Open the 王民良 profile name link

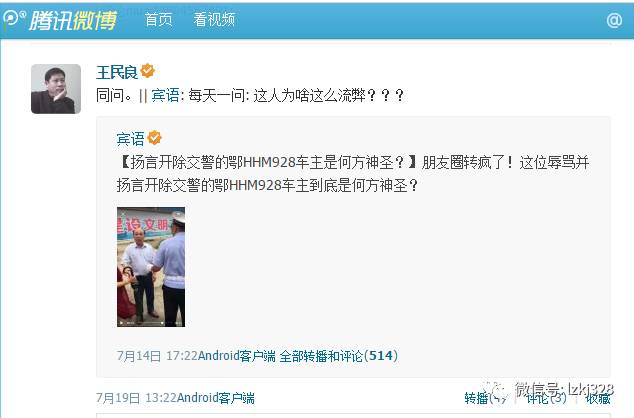tap(117, 72)
